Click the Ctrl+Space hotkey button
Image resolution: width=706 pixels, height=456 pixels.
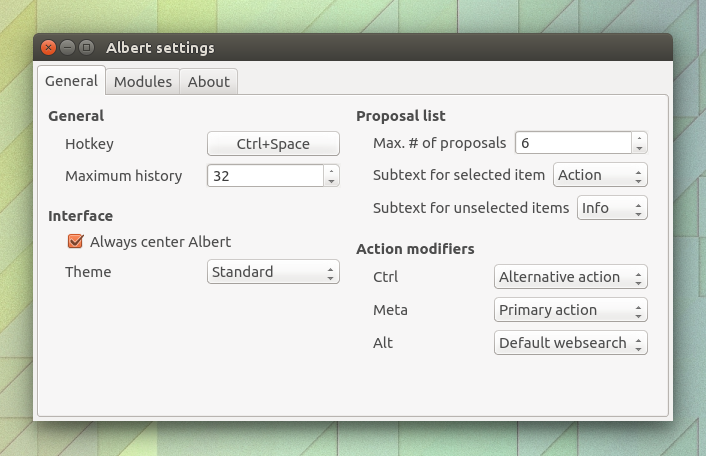(273, 144)
